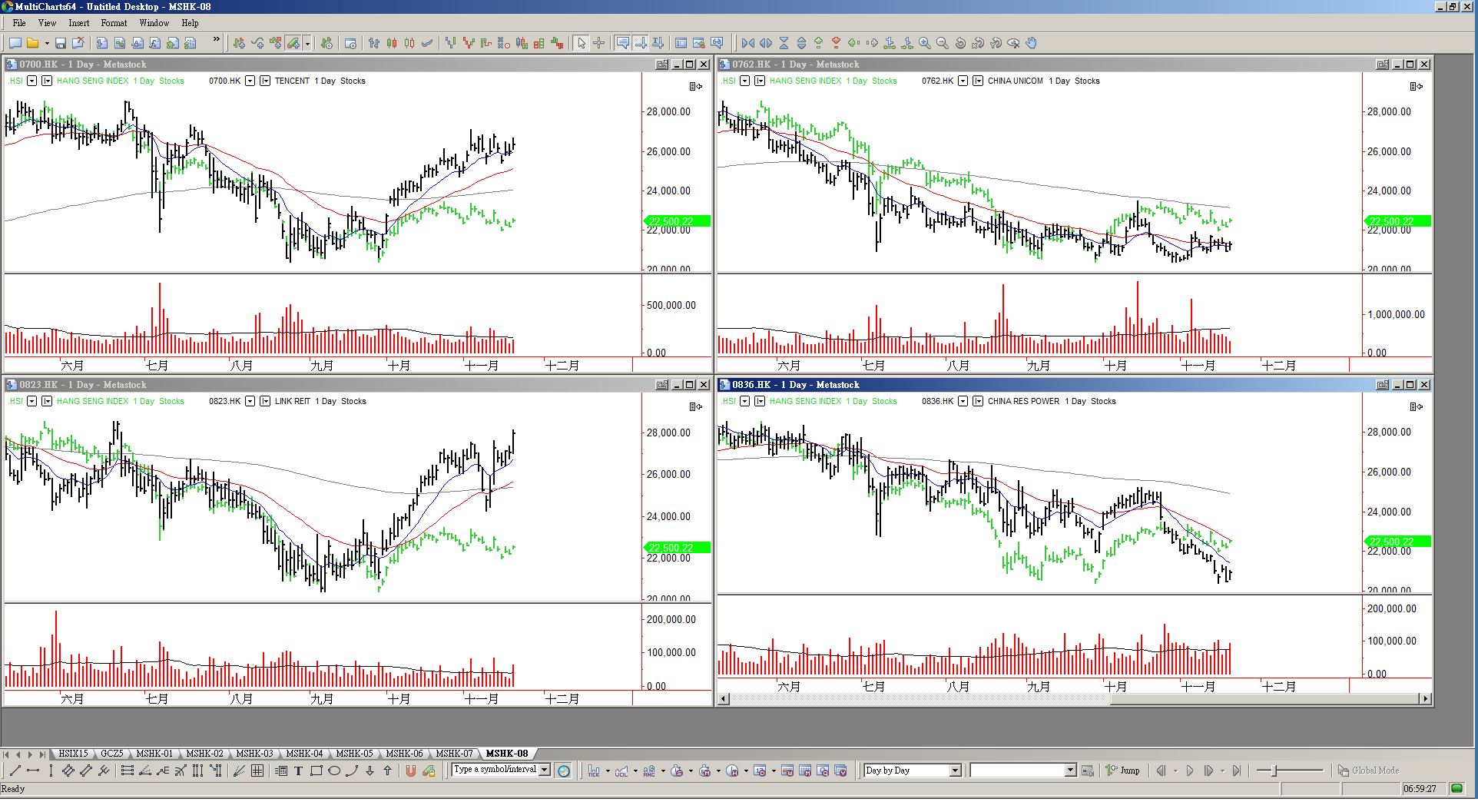
Task: Click the zoom in magnifier icon
Action: [925, 43]
